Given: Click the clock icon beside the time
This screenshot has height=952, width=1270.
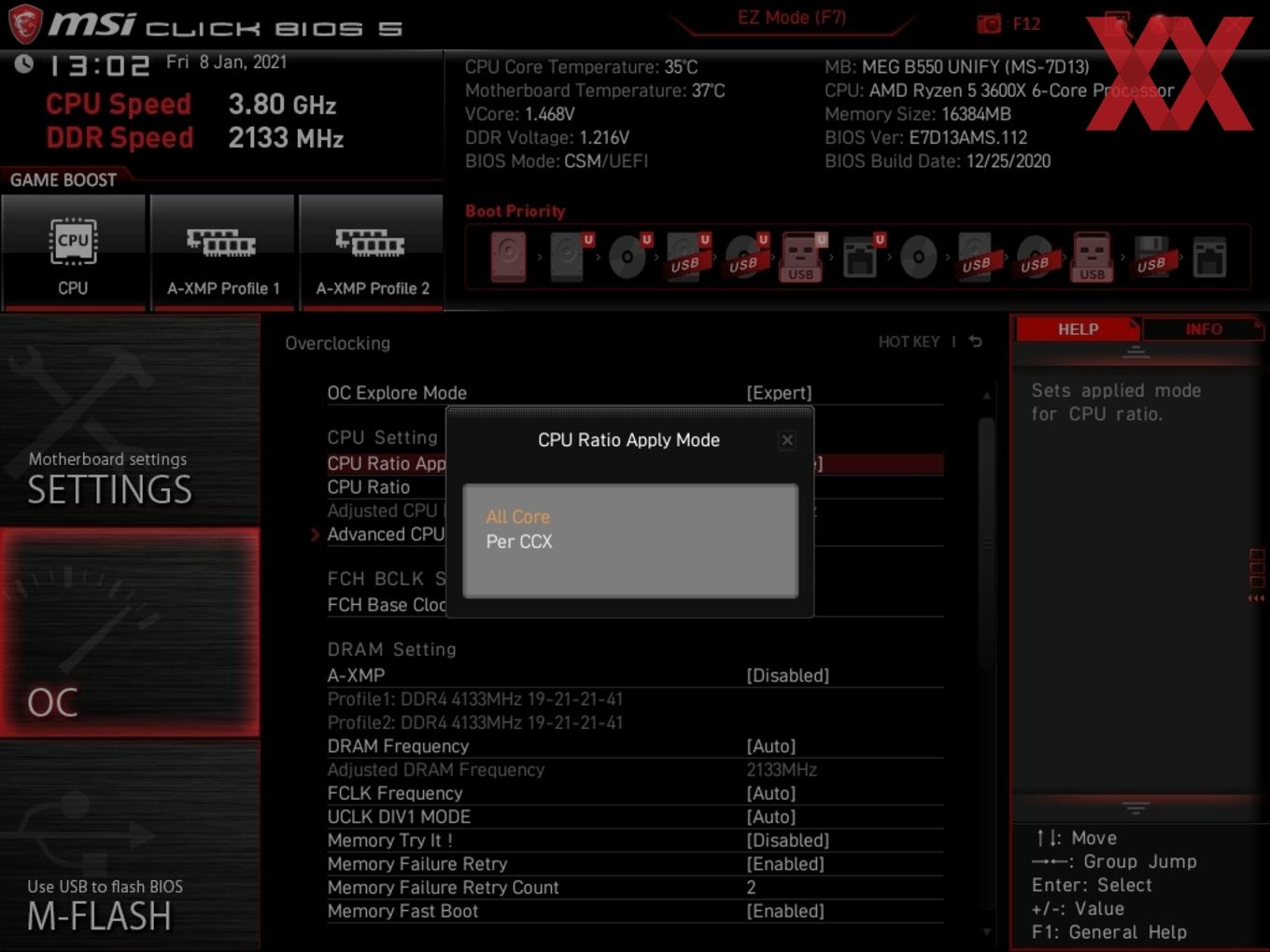Looking at the screenshot, I should coord(24,63).
